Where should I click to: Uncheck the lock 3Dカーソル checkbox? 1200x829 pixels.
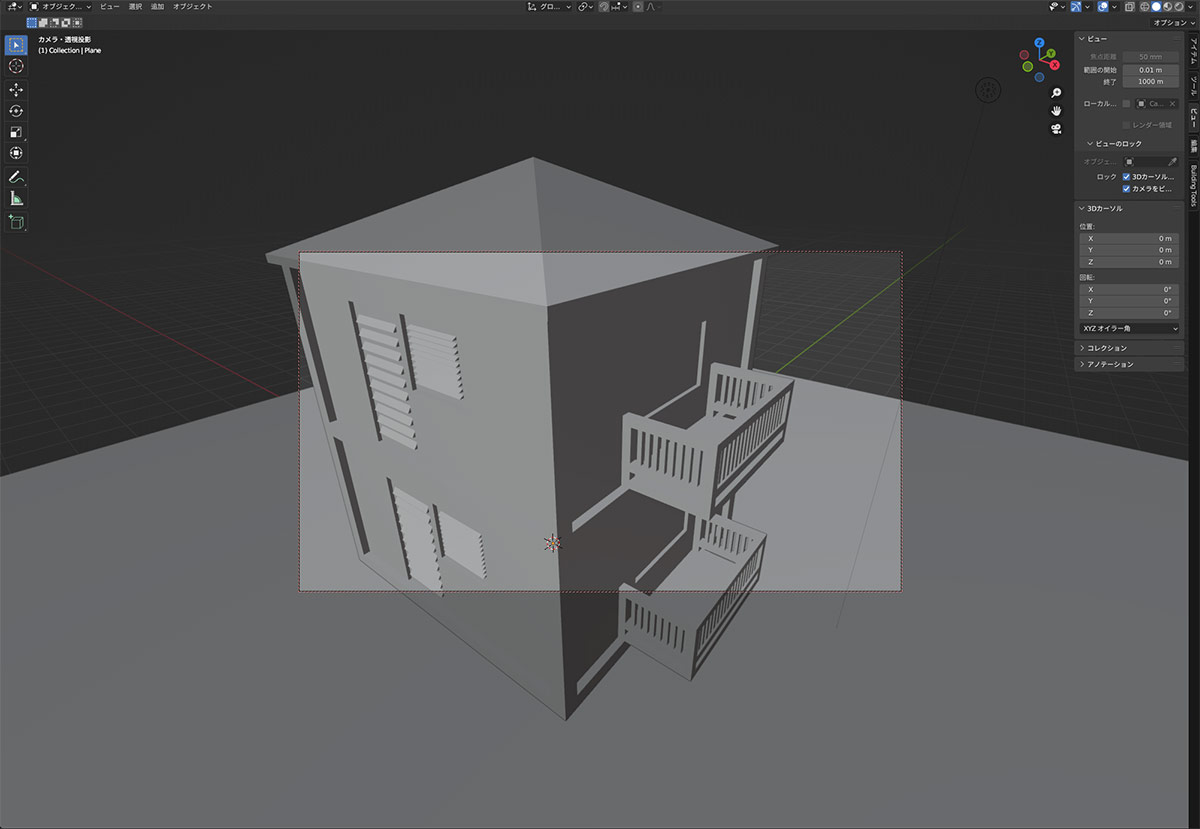click(1127, 176)
